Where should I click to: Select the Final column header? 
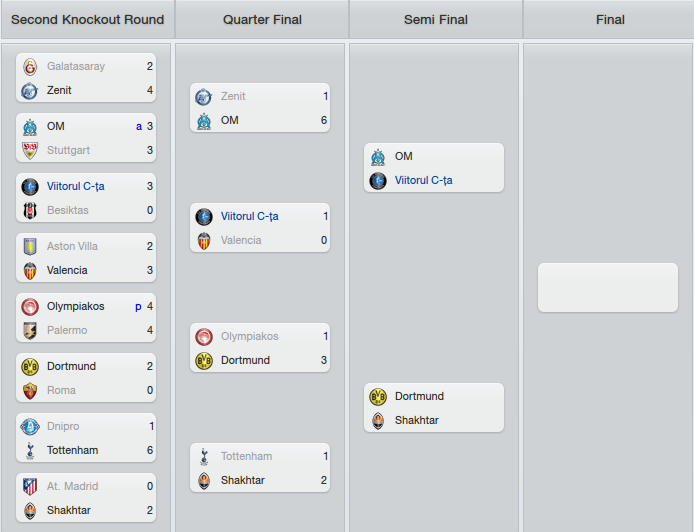[609, 19]
